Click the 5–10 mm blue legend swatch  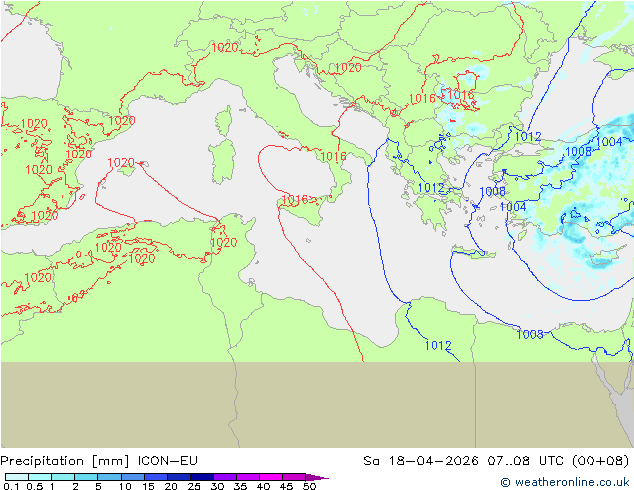[109, 477]
